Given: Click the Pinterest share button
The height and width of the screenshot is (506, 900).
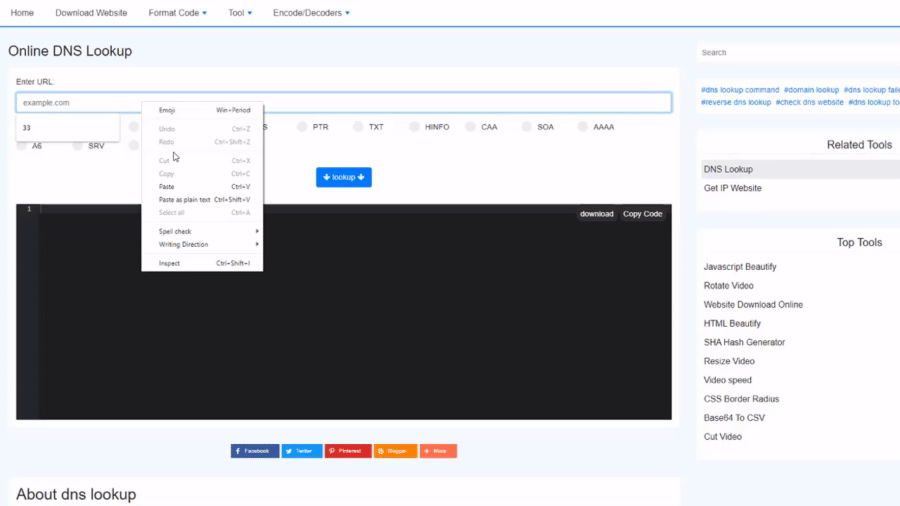Looking at the screenshot, I should 347,451.
